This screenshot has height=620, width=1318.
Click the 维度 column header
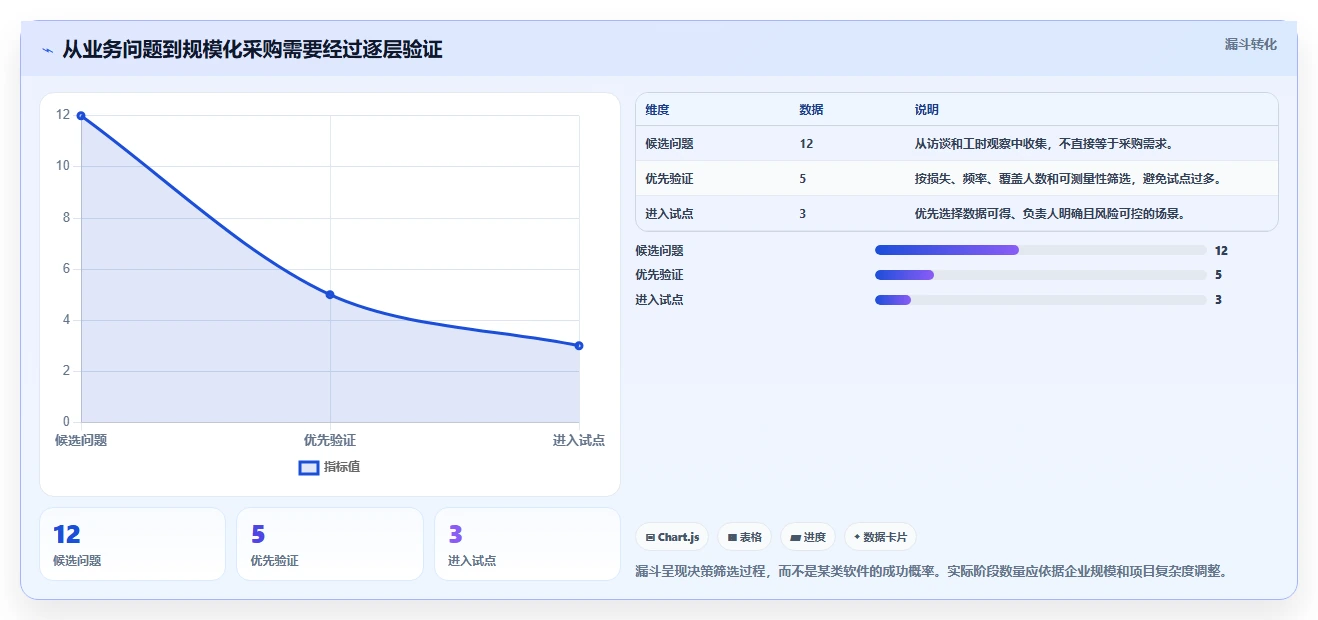(657, 110)
